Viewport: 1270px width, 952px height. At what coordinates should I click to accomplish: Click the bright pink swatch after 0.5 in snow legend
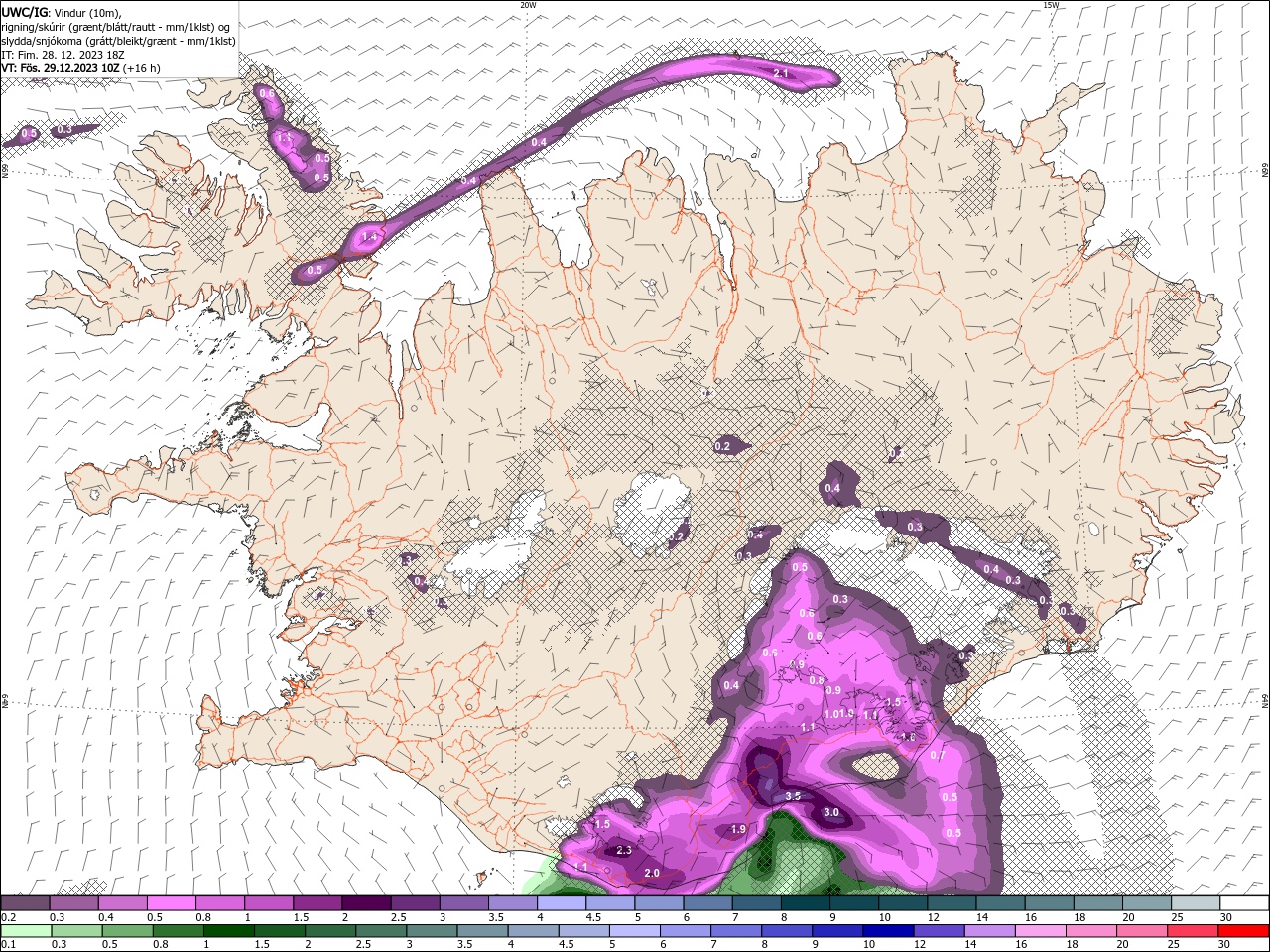tap(171, 902)
